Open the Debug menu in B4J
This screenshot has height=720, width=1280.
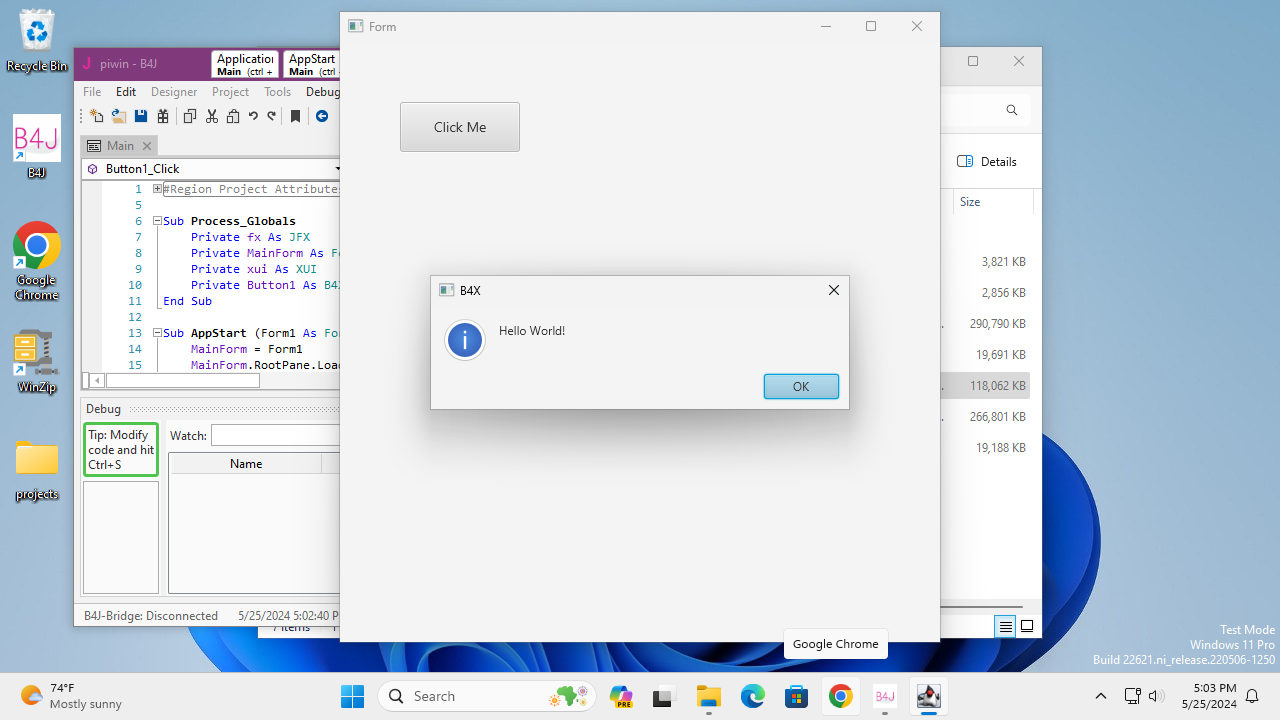[x=322, y=92]
